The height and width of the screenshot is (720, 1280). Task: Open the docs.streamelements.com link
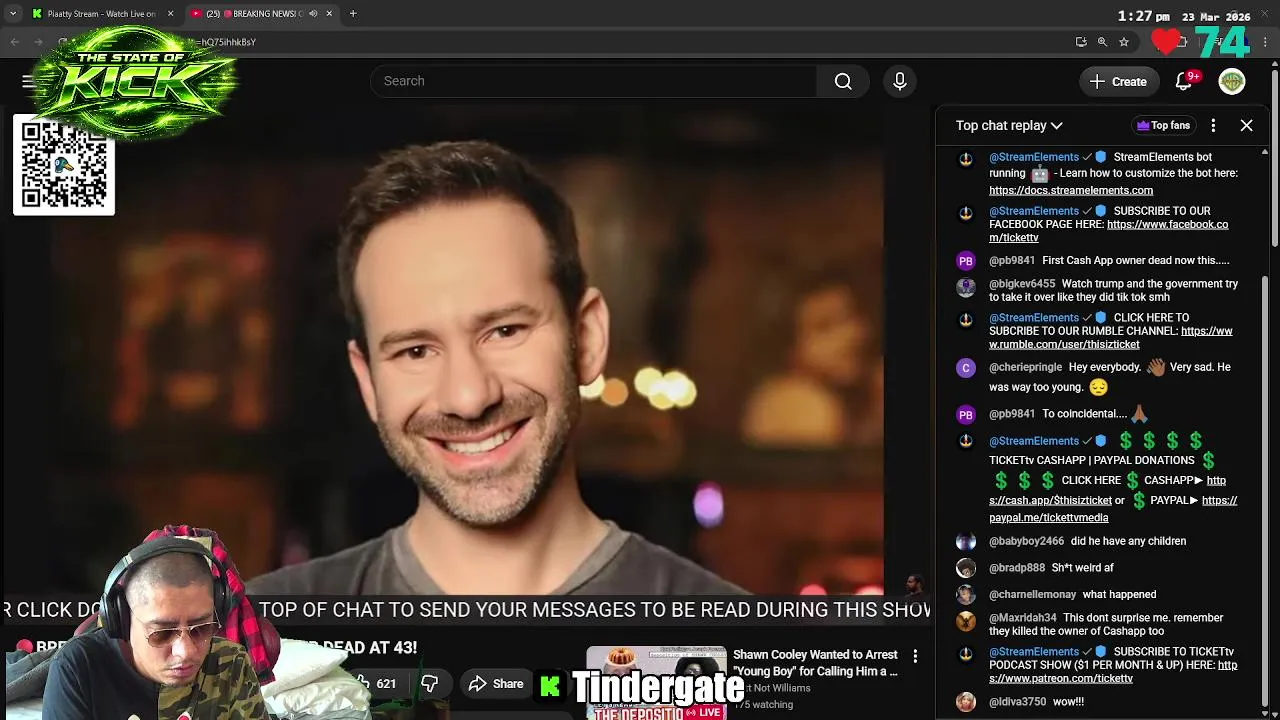pos(1071,190)
